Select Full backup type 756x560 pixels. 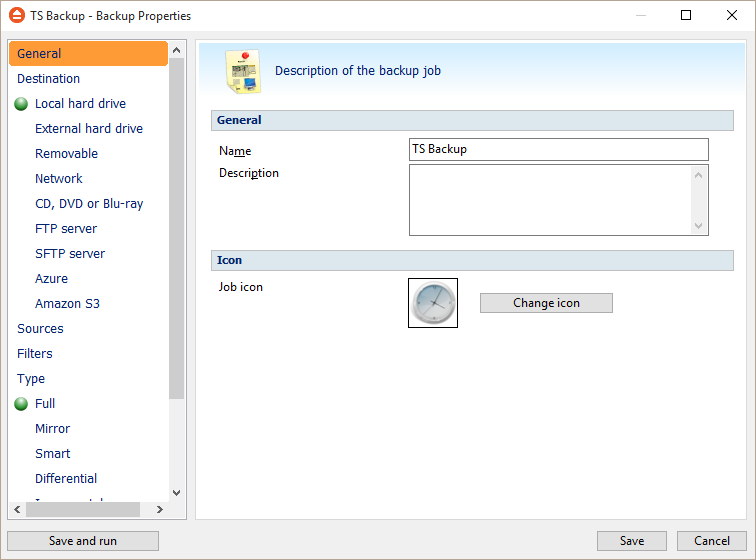[45, 404]
